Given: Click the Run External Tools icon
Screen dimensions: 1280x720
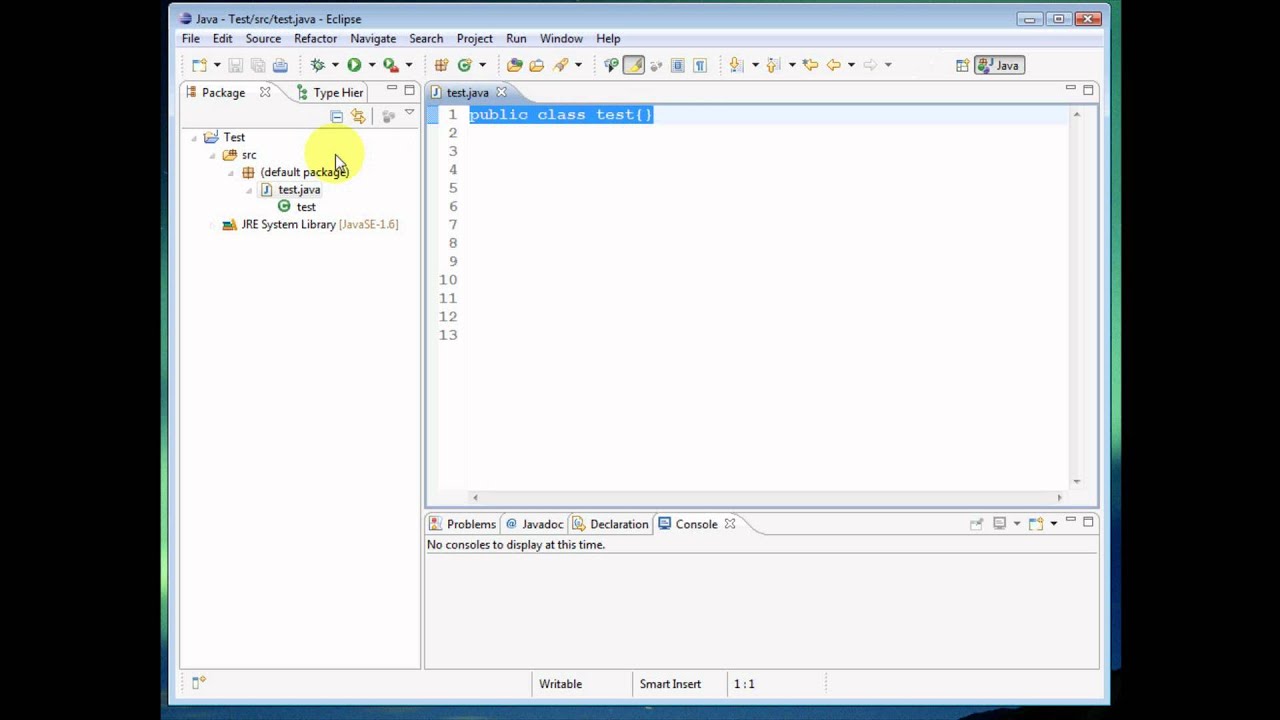Looking at the screenshot, I should coord(391,65).
